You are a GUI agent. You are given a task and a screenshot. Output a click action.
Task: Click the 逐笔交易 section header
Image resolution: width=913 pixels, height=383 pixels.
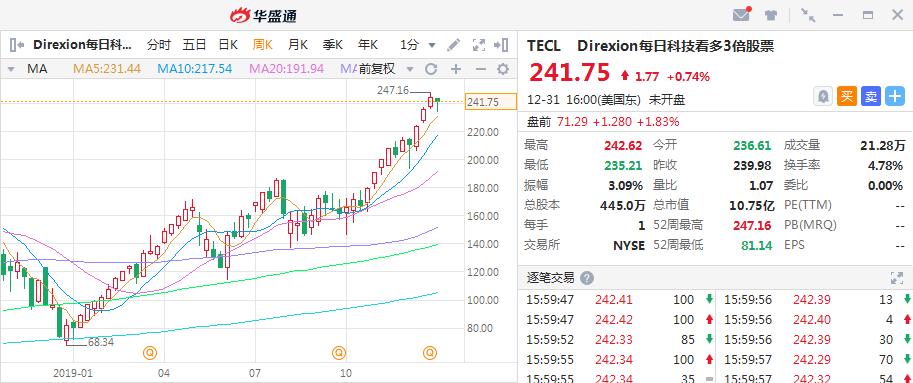[x=551, y=278]
